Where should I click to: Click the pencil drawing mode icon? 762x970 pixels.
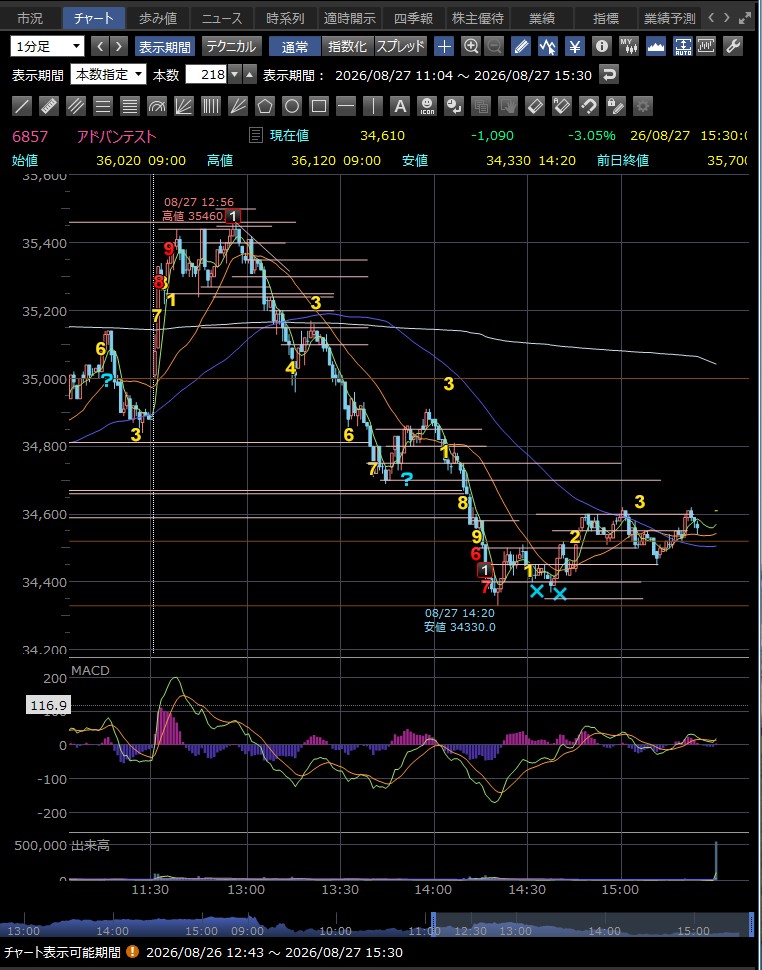521,46
